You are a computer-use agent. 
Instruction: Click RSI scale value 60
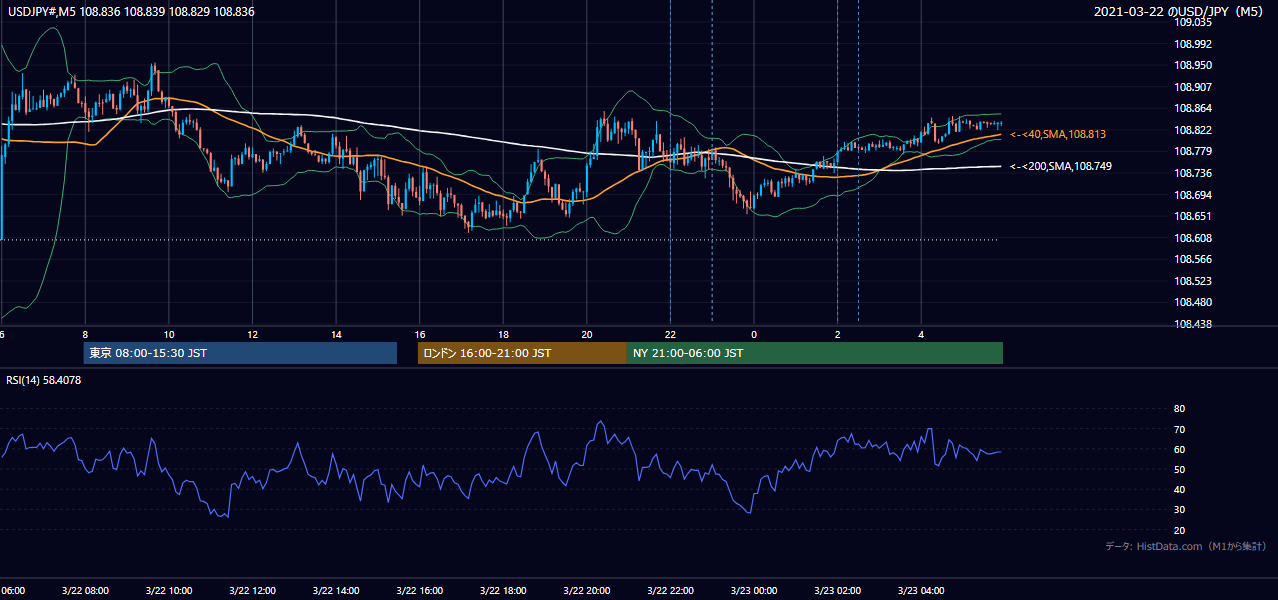(x=1179, y=449)
